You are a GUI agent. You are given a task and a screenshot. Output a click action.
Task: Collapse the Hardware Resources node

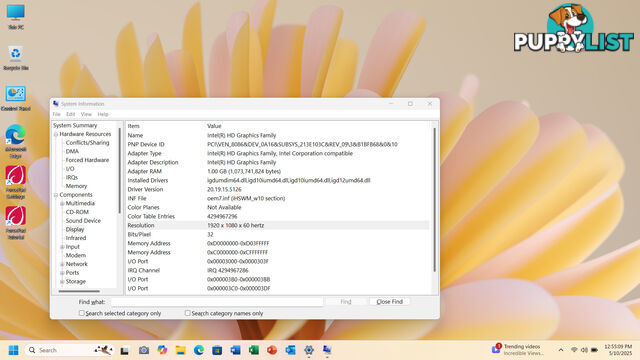point(56,134)
